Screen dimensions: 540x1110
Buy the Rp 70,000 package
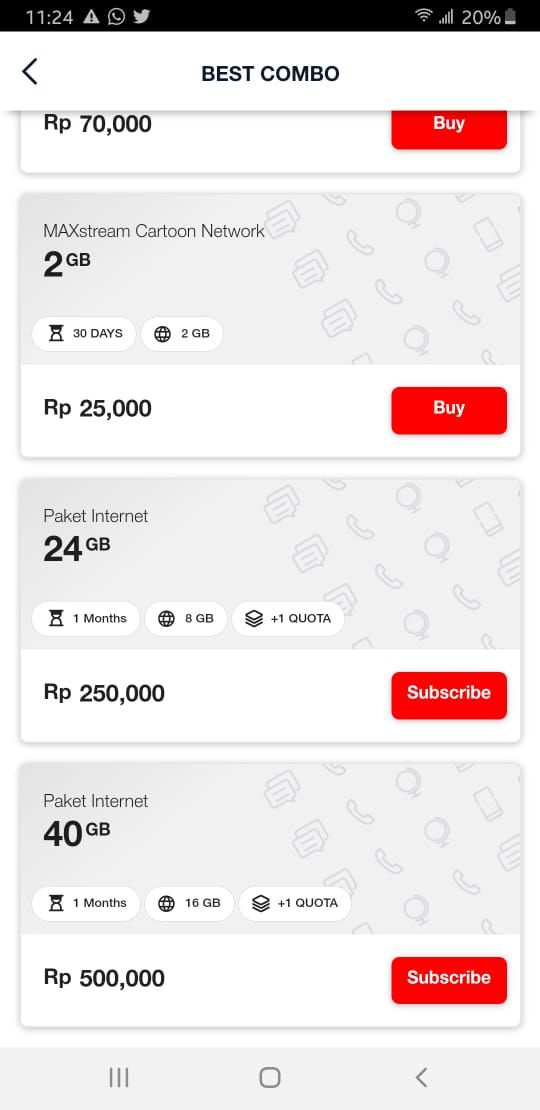[449, 127]
